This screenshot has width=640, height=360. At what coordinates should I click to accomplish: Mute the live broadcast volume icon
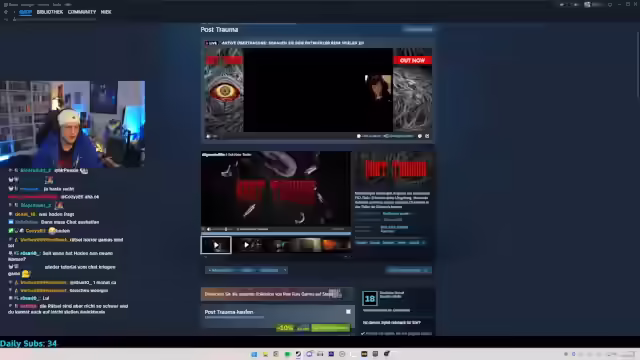point(208,136)
